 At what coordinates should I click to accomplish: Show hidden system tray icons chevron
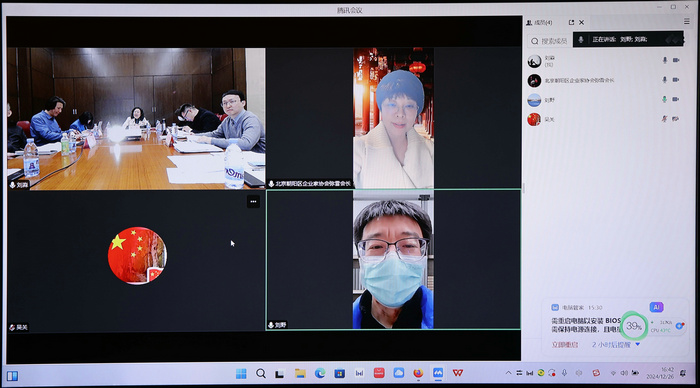pos(508,373)
